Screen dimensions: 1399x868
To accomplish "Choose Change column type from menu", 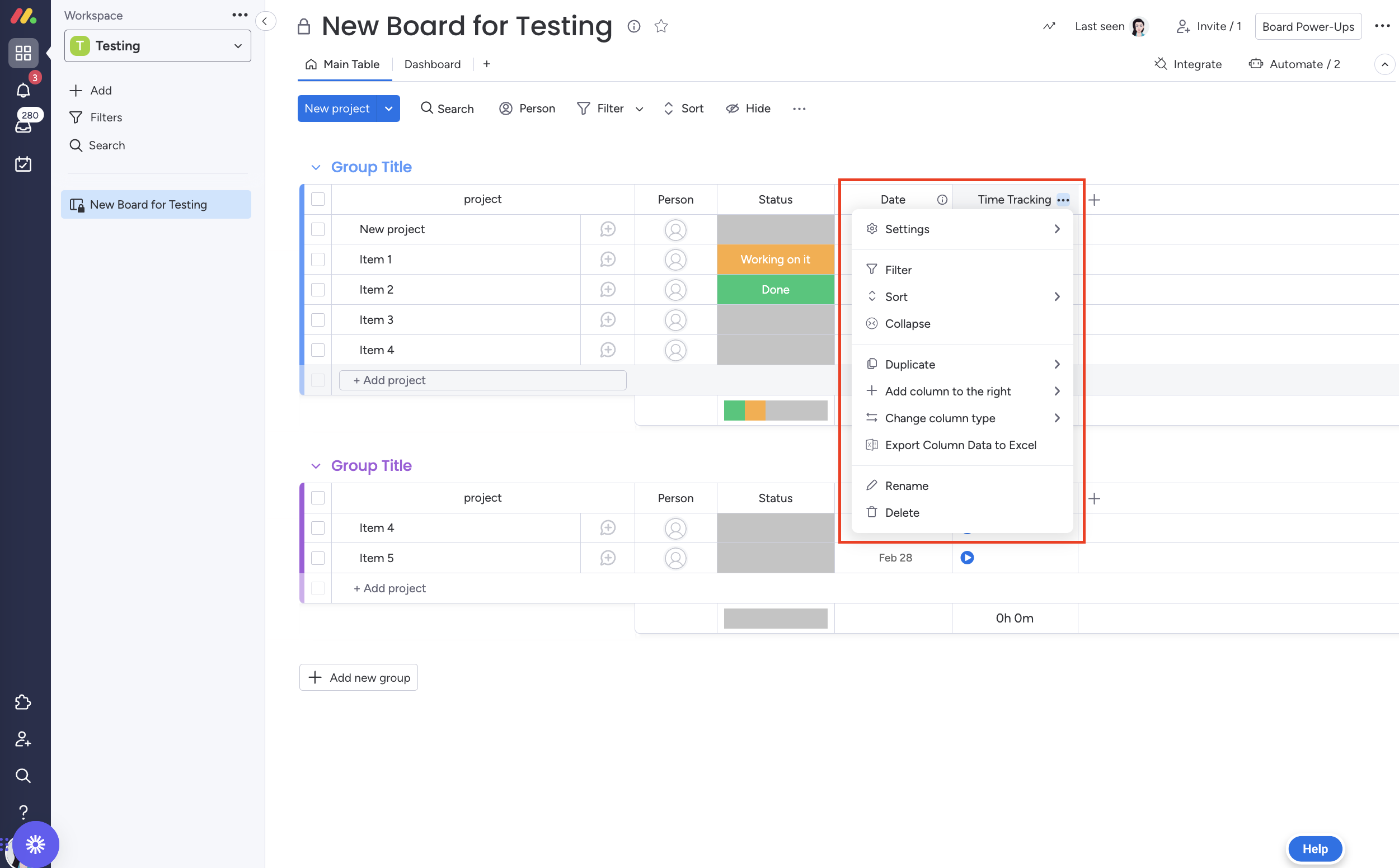I will (x=940, y=418).
